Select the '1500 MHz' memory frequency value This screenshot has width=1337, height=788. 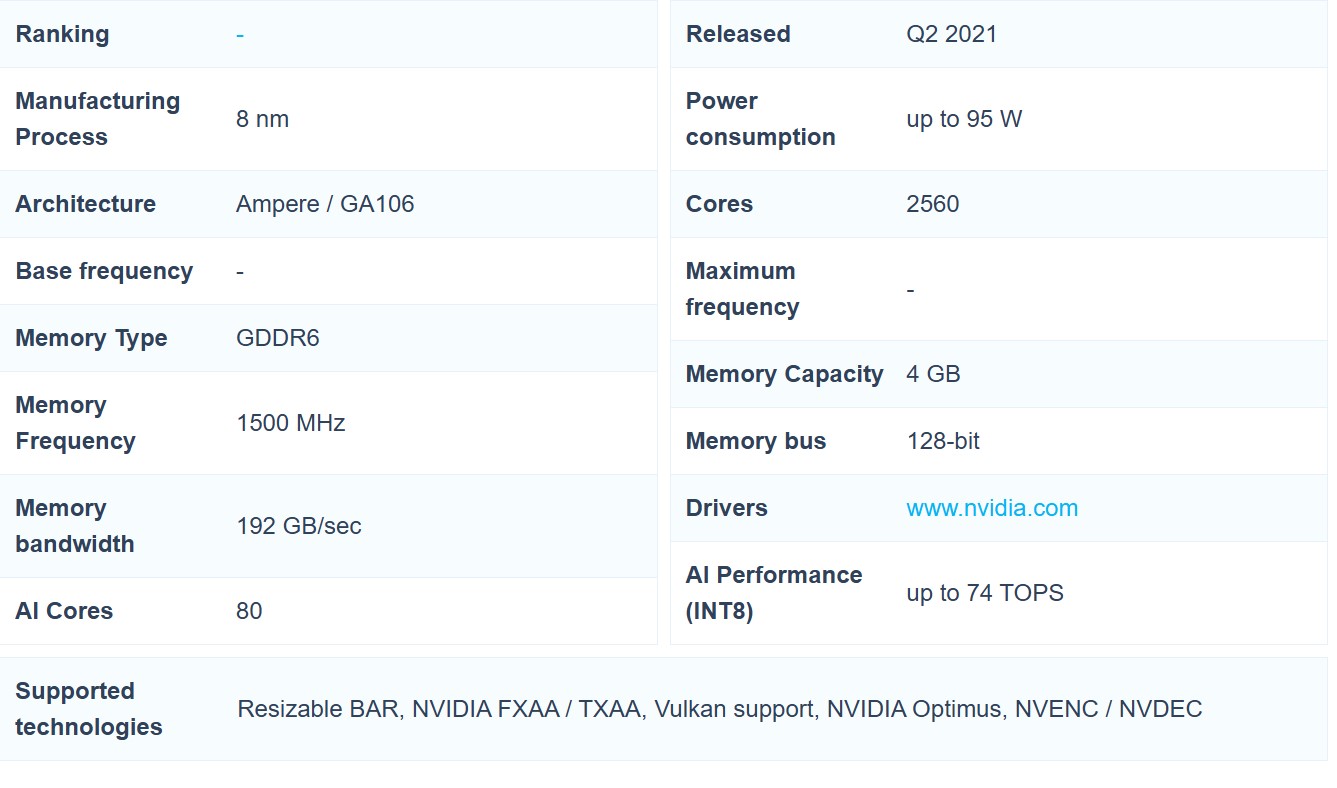click(290, 423)
